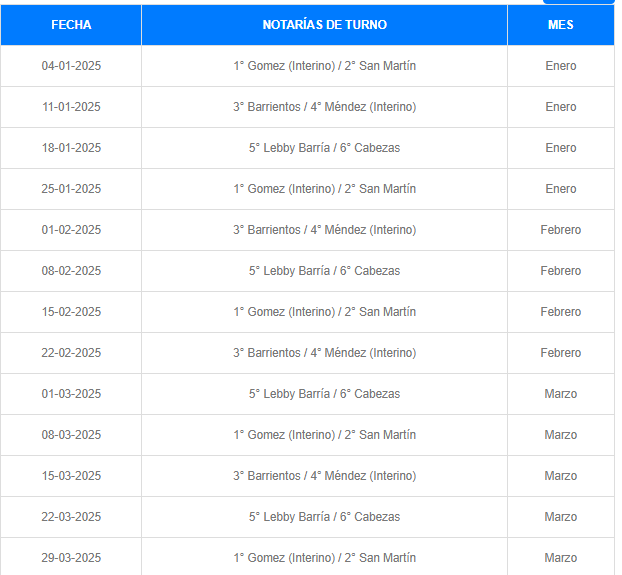Choose the 22-03-2025 date cell

coord(71,517)
